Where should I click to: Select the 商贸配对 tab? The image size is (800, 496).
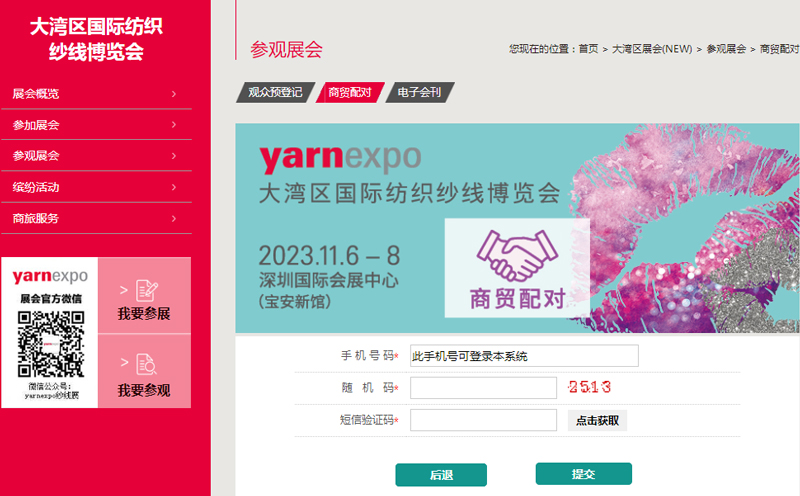[x=350, y=92]
